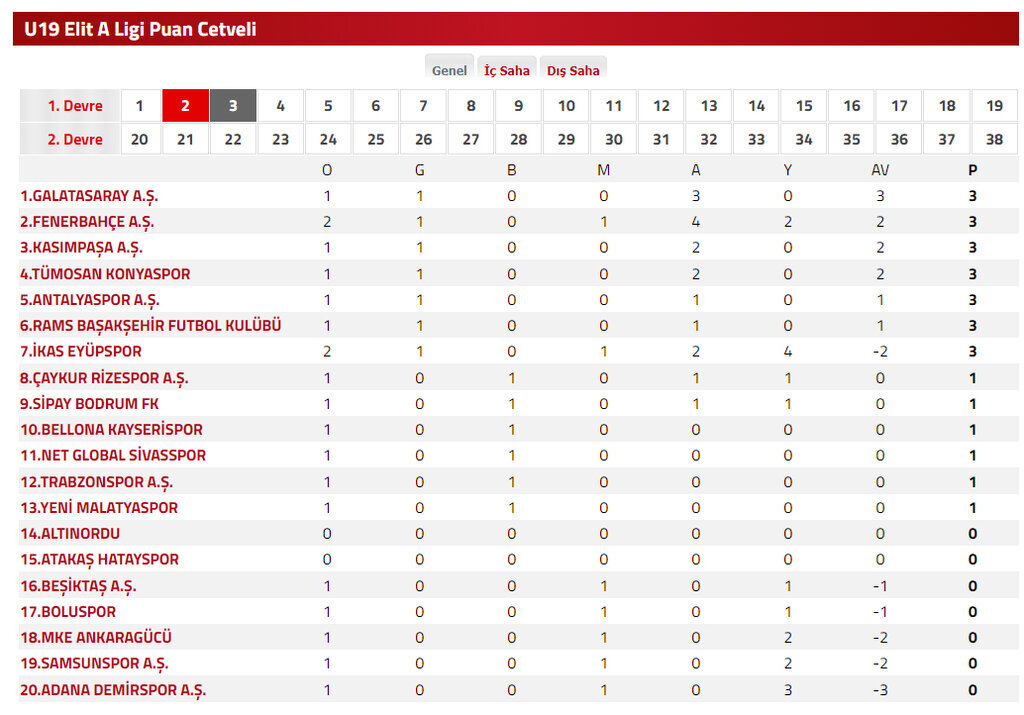Open Rams Başakşehir Futbol Kulübü link
The image size is (1024, 715).
tap(151, 326)
